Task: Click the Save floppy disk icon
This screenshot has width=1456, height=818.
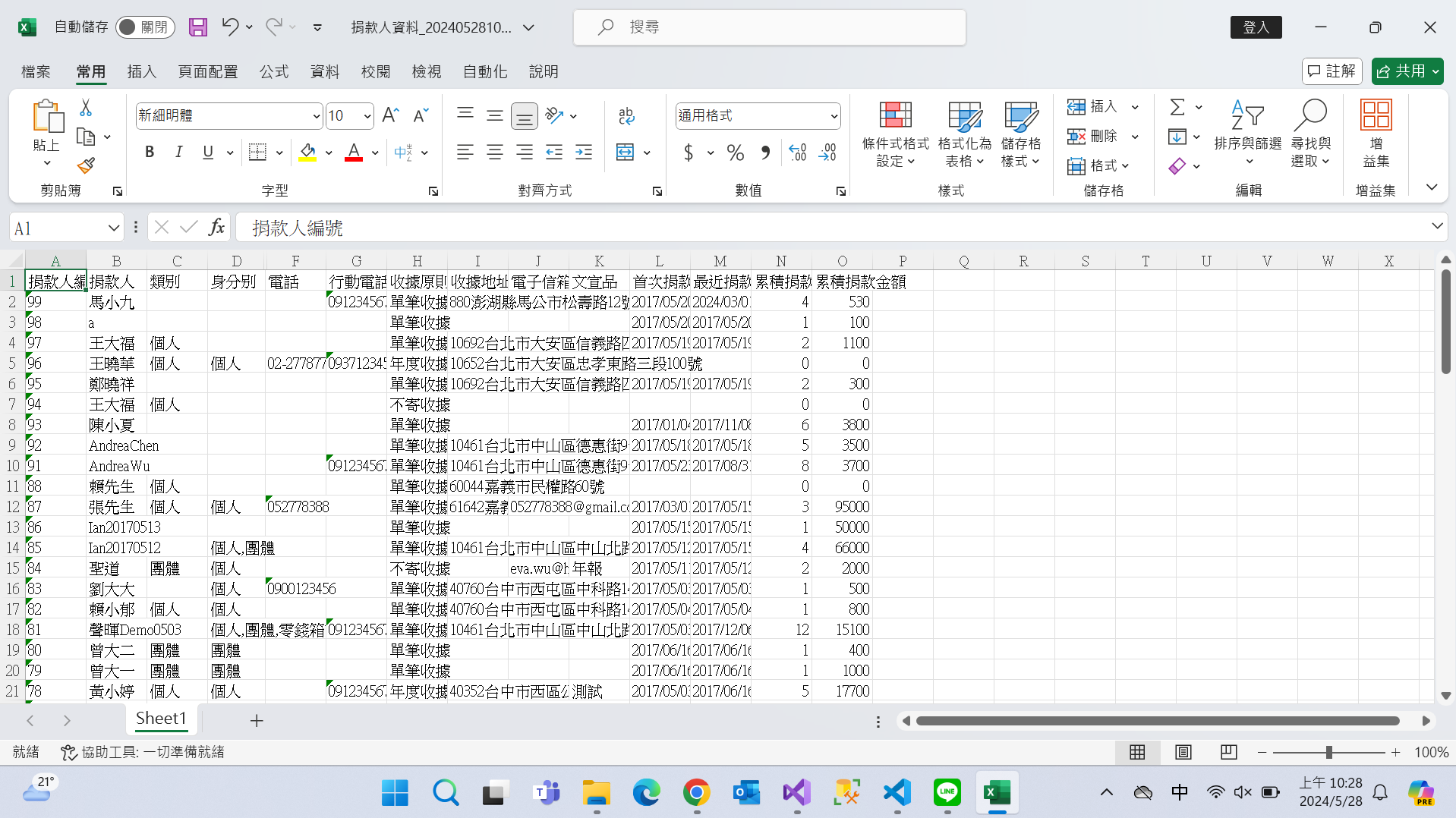Action: tap(198, 27)
